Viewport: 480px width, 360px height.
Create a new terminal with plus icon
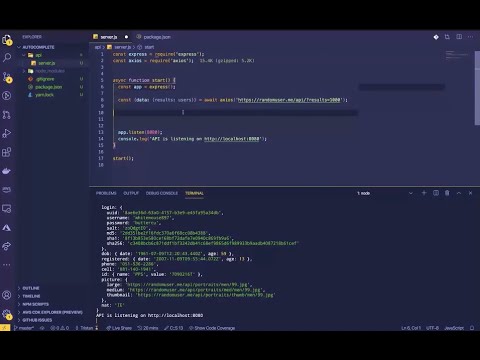pyautogui.click(x=424, y=193)
